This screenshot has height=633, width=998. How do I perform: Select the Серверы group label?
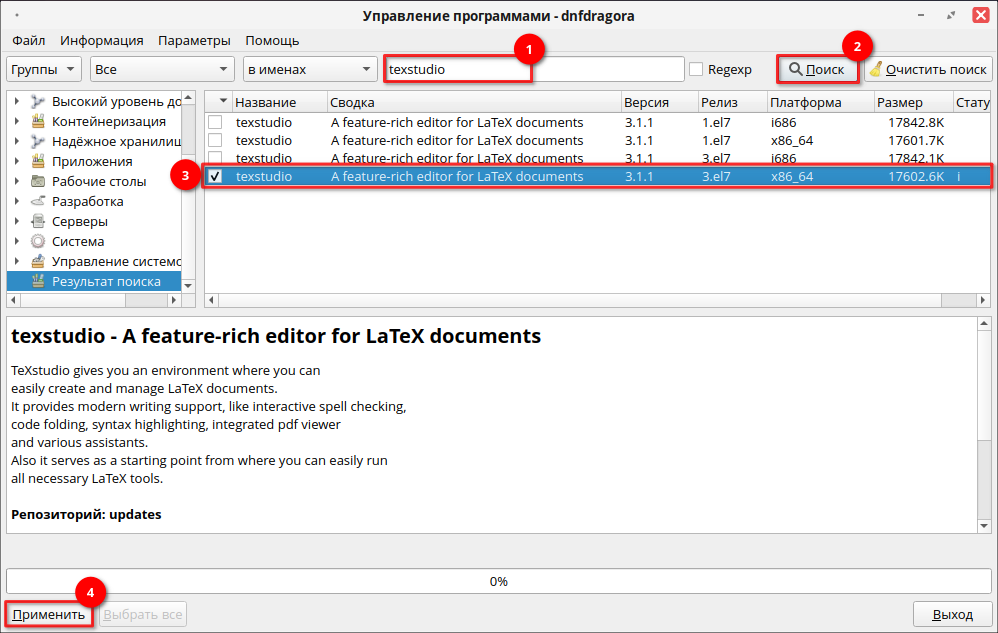point(80,221)
